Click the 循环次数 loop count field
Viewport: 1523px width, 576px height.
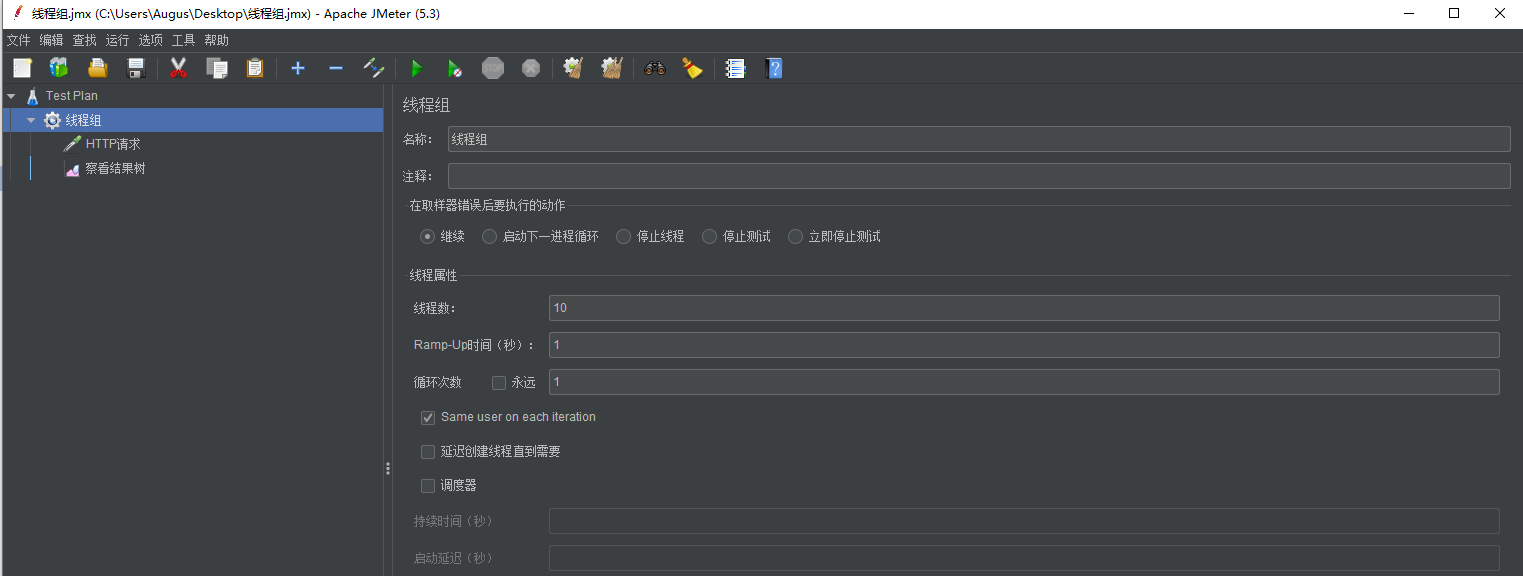point(1024,382)
